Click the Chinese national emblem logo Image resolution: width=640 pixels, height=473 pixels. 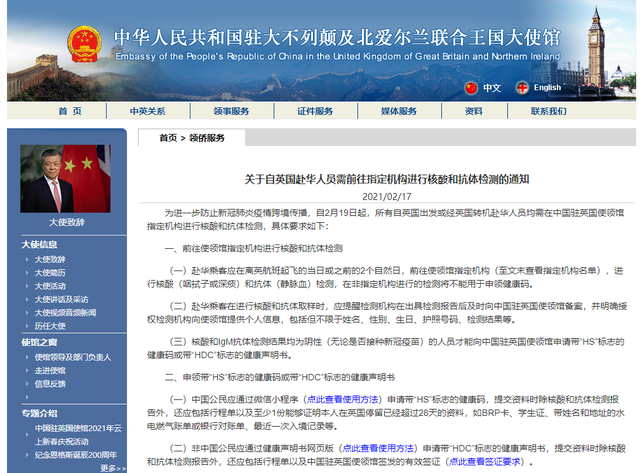tap(84, 44)
